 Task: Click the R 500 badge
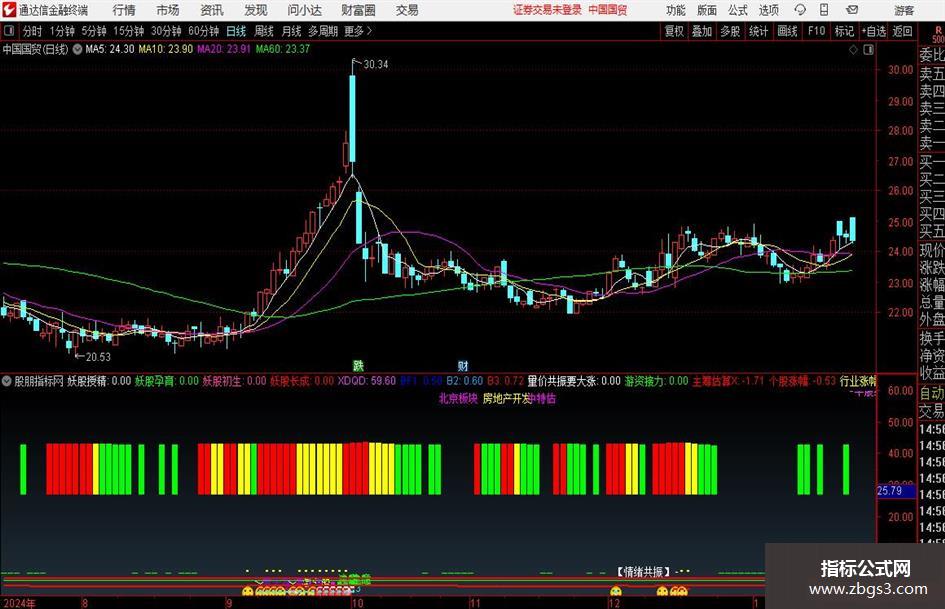pos(938,35)
